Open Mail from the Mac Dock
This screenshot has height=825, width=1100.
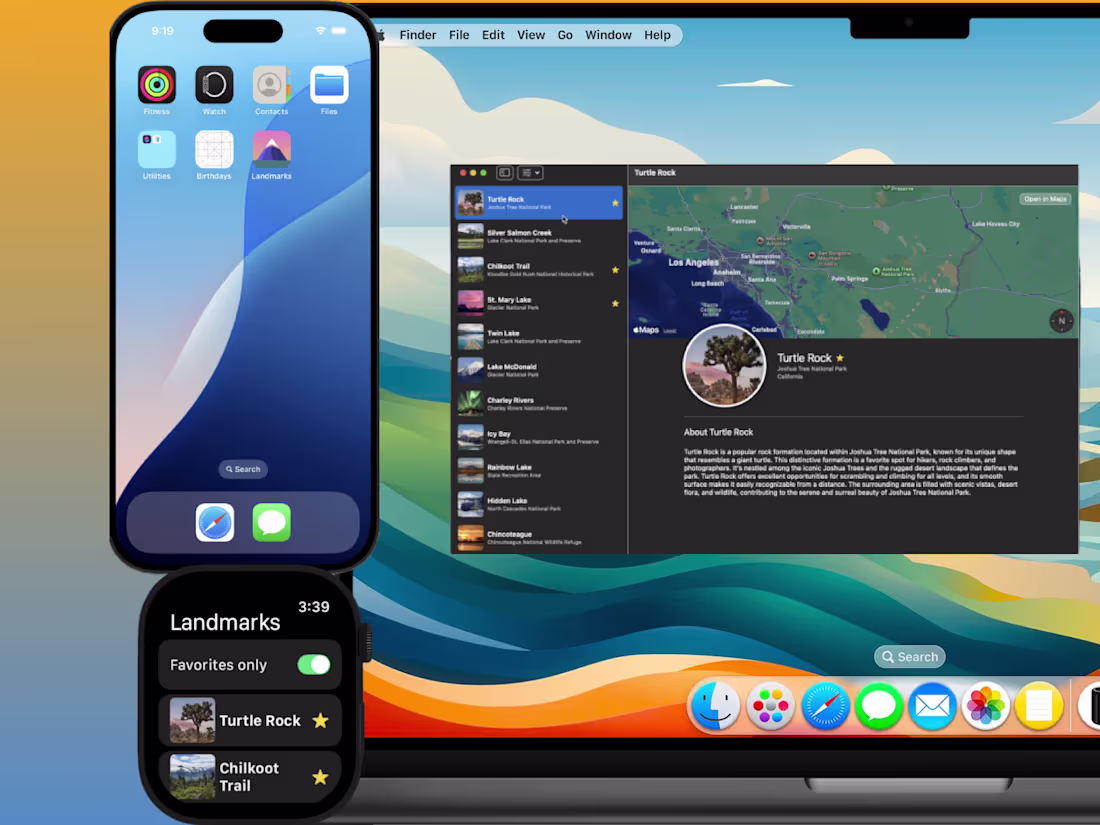pyautogui.click(x=932, y=706)
